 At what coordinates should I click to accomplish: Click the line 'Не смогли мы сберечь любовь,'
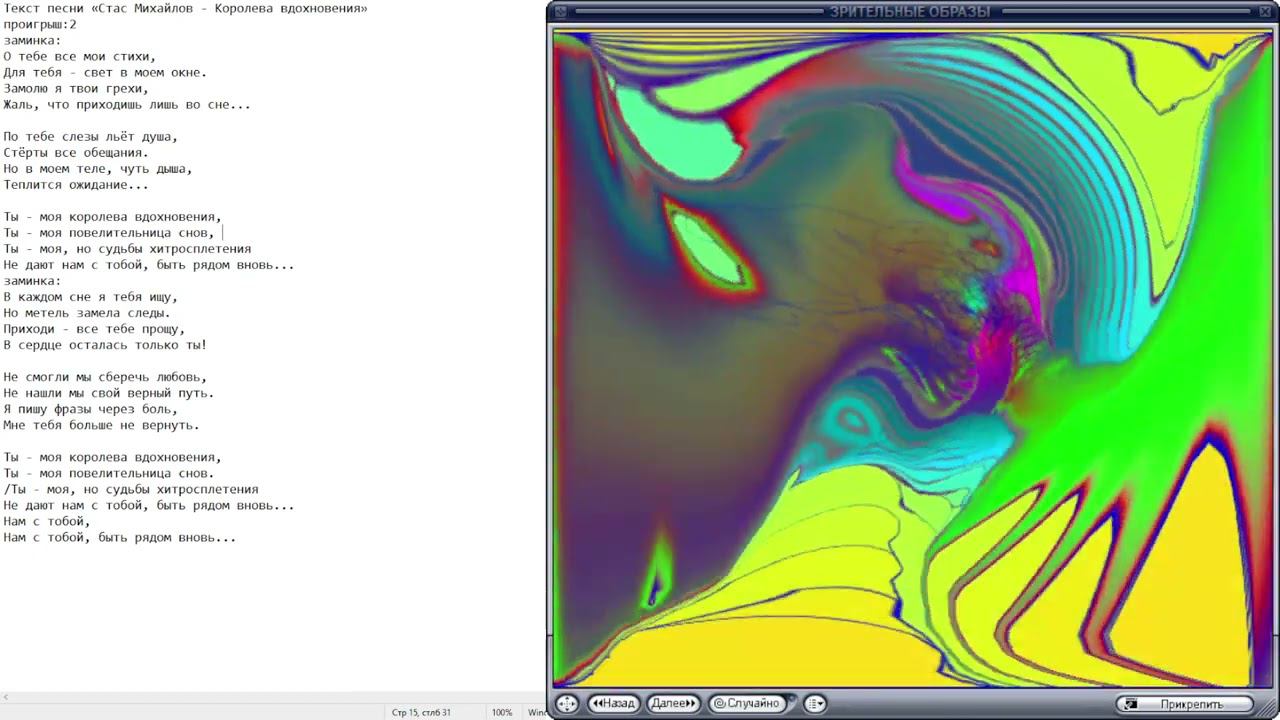105,376
